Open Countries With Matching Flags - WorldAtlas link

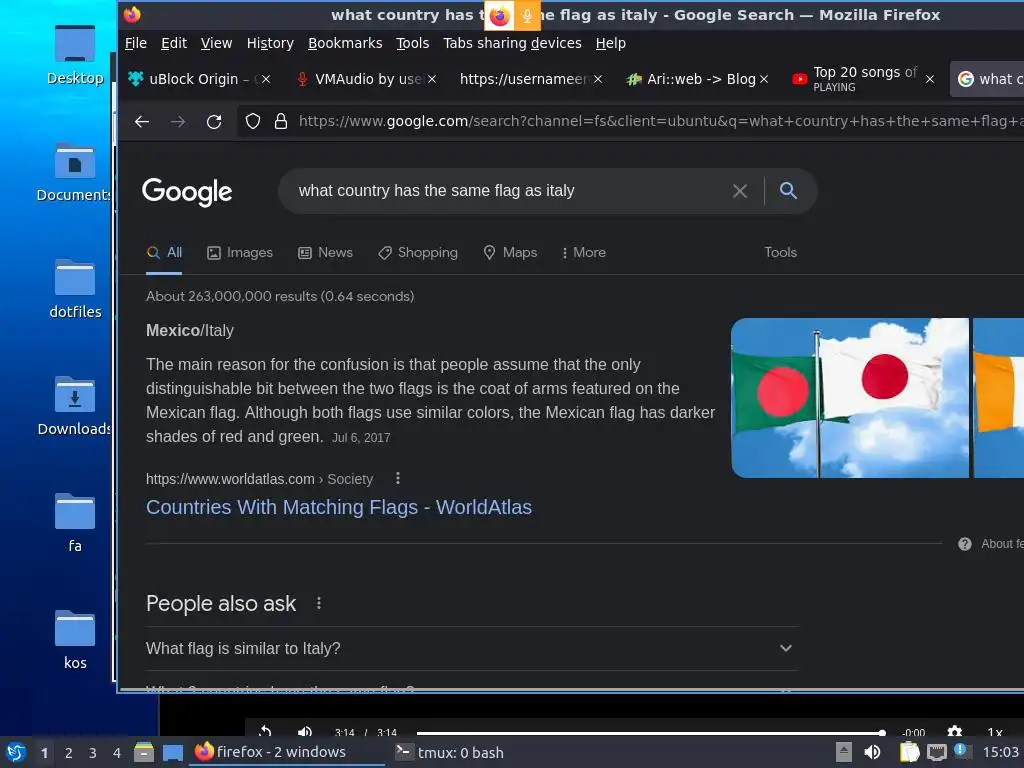pyautogui.click(x=338, y=507)
